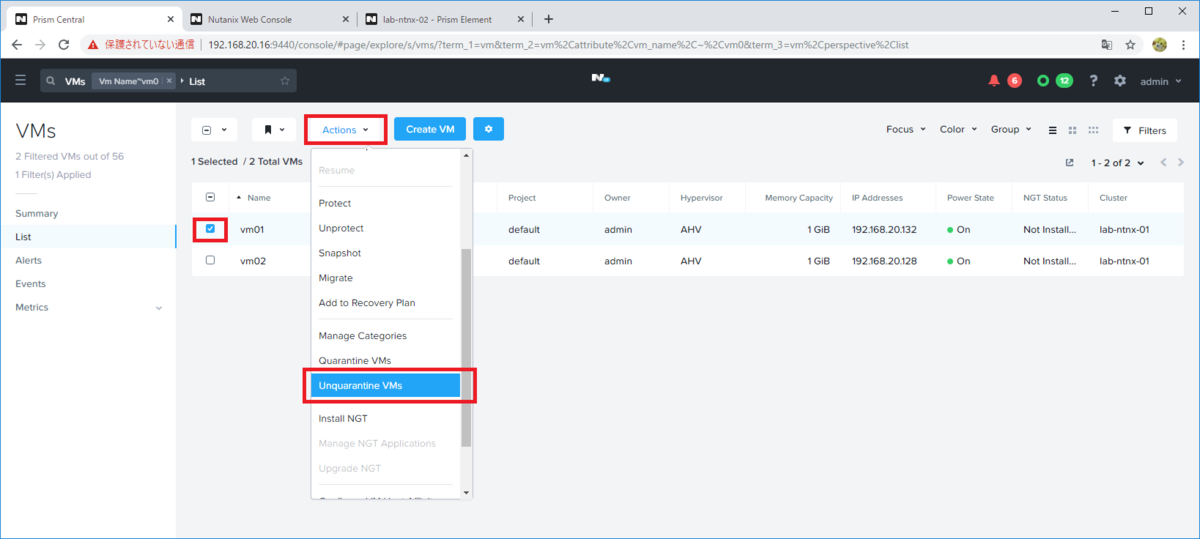Bookmark the search with star icon
This screenshot has height=539, width=1200.
coord(285,81)
